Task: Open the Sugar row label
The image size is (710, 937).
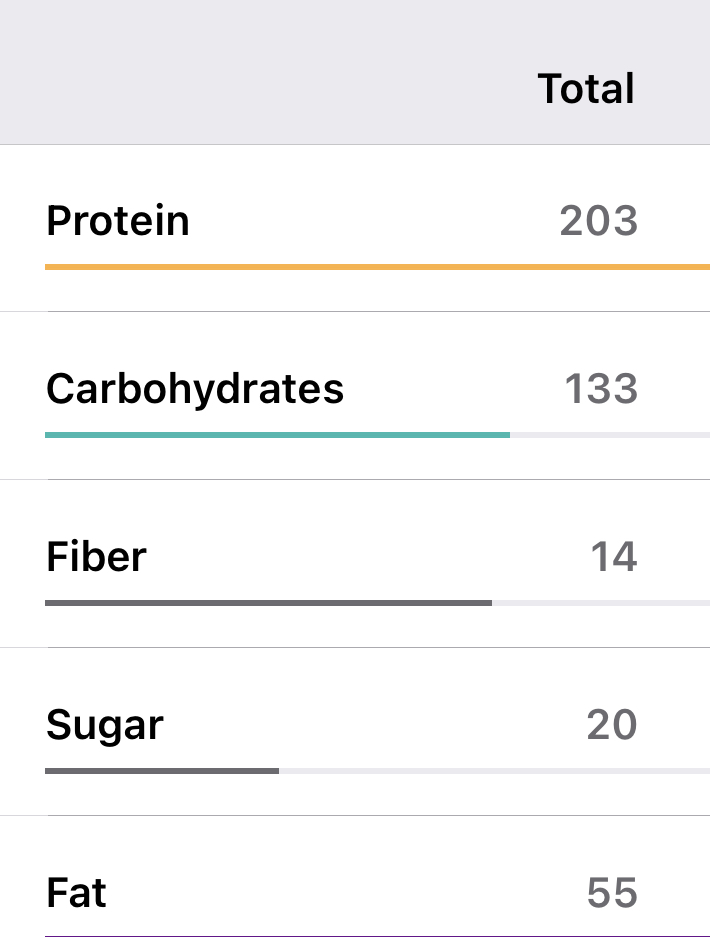Action: point(105,725)
